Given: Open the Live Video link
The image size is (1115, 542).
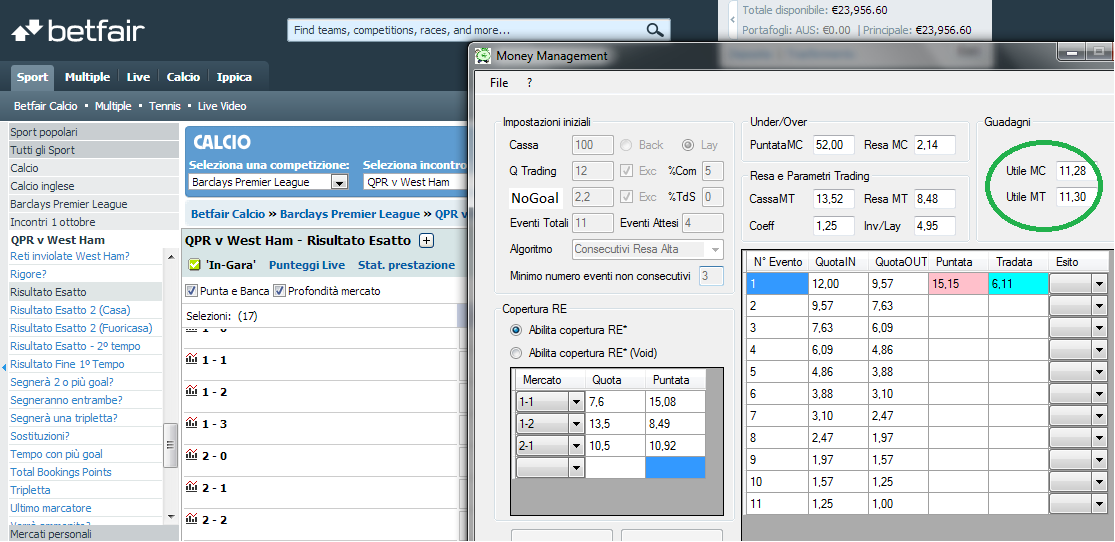Looking at the screenshot, I should (x=222, y=106).
